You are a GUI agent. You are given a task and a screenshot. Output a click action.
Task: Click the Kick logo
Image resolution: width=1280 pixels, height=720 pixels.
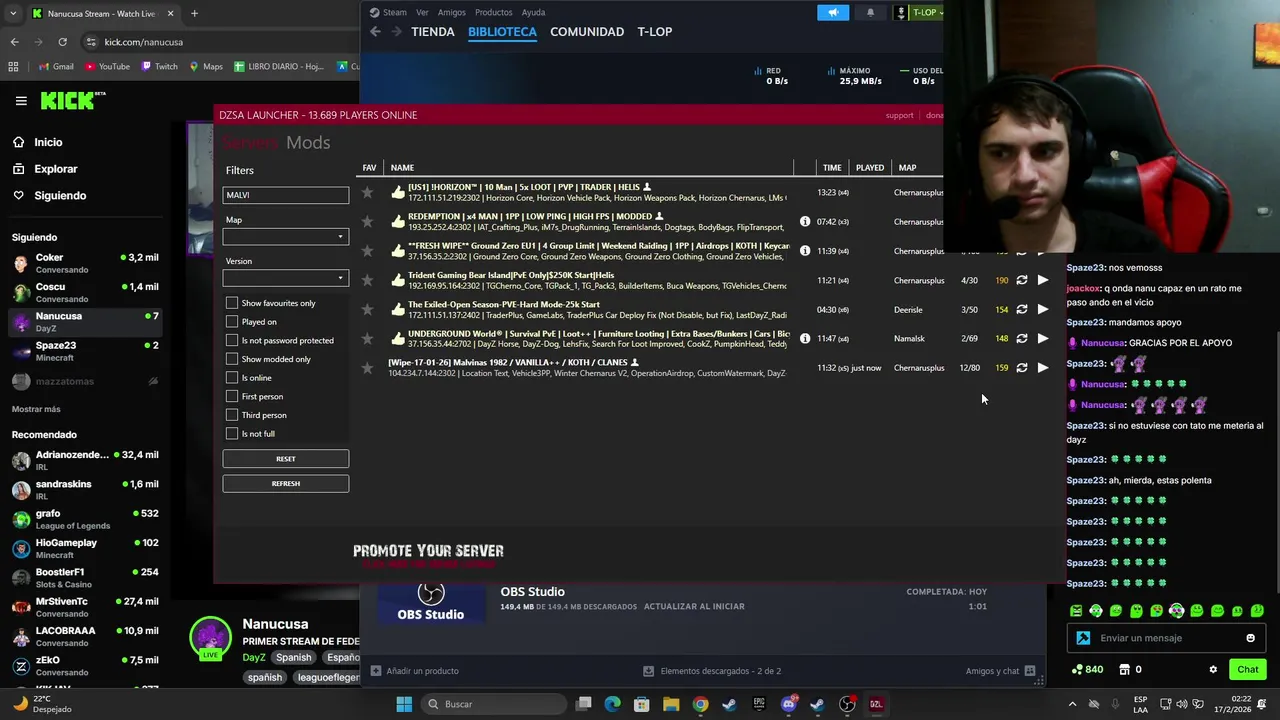tap(73, 100)
